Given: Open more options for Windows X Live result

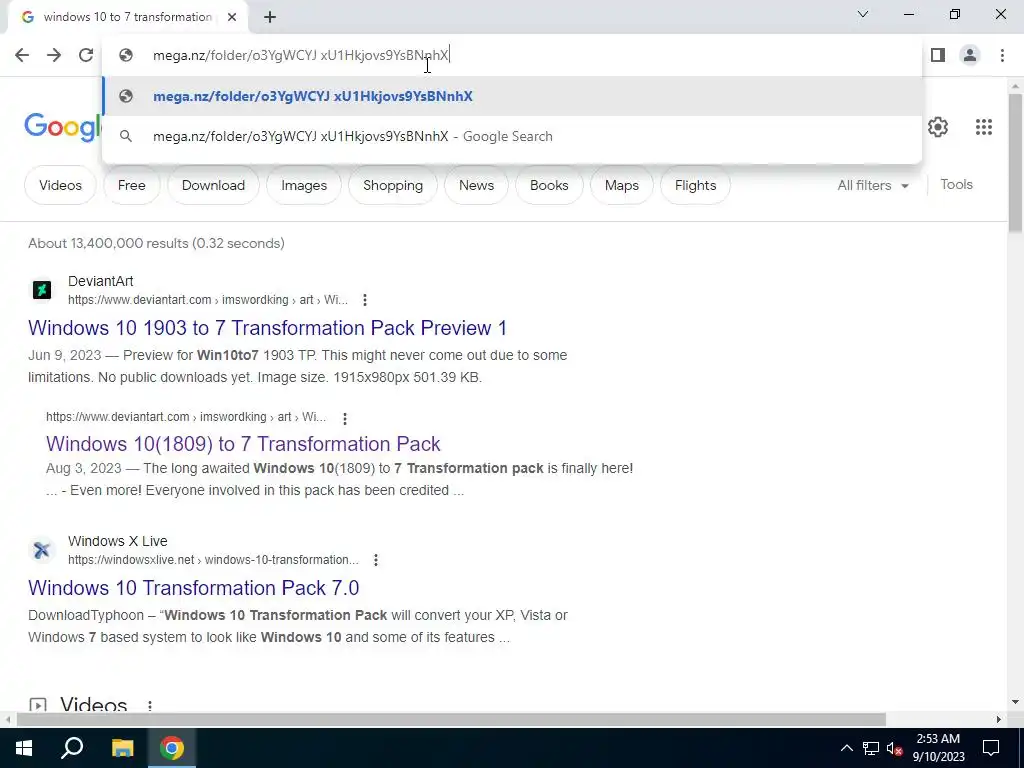Looking at the screenshot, I should 376,560.
